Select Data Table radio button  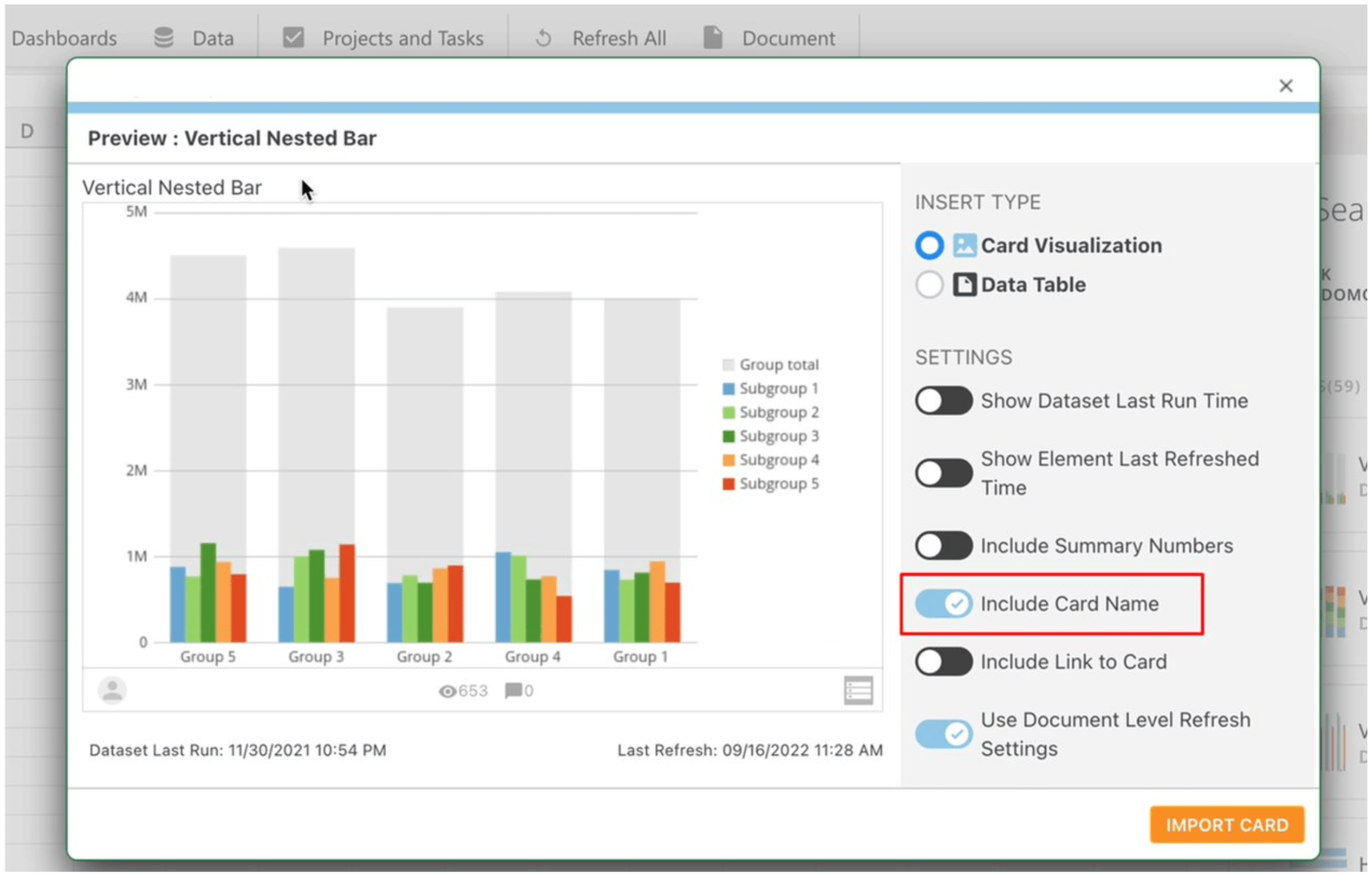(x=929, y=285)
